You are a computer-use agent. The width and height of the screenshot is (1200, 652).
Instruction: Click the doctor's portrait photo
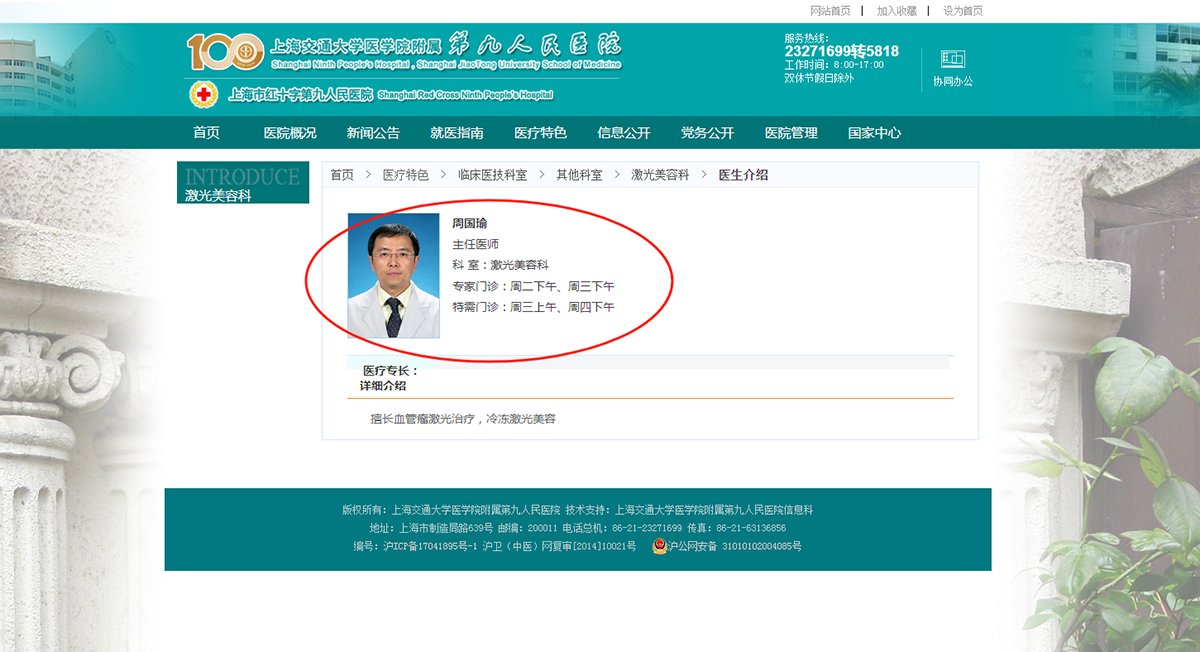point(393,275)
